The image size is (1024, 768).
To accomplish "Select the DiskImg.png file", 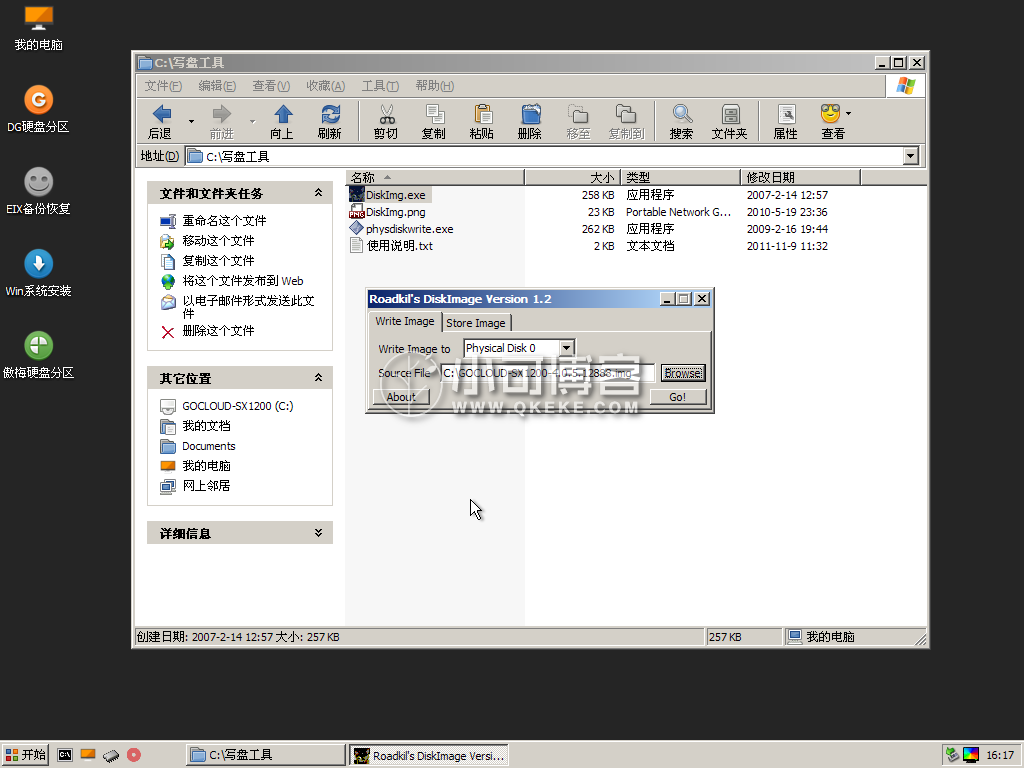I will [395, 212].
